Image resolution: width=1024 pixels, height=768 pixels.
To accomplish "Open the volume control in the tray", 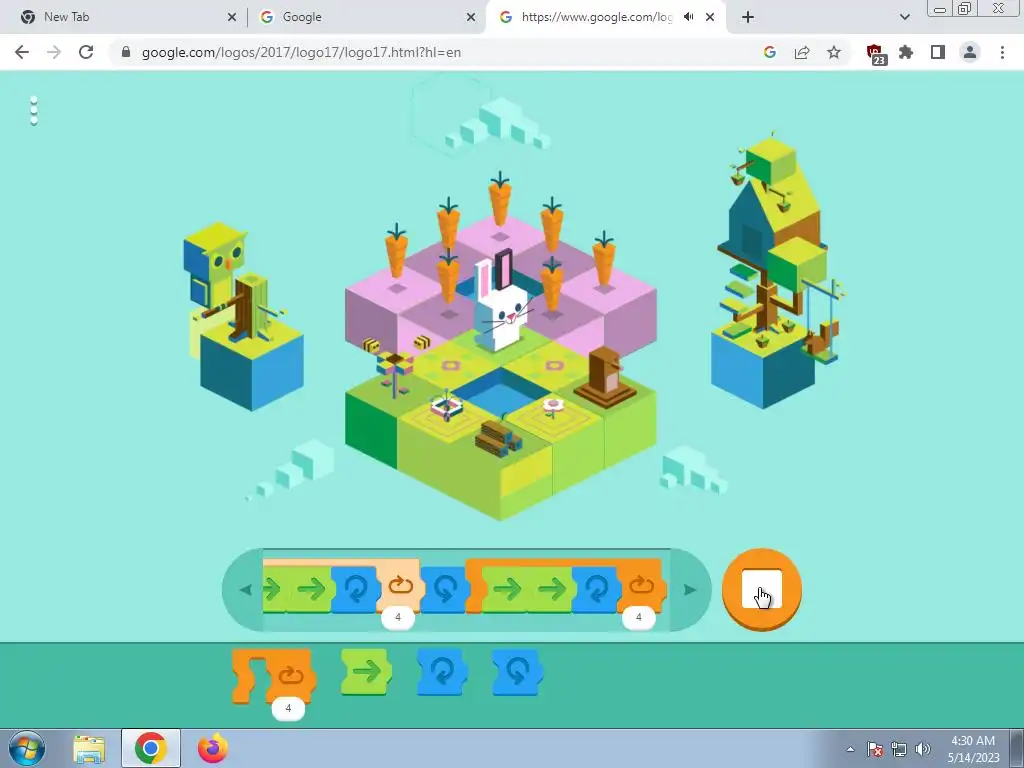I will (x=922, y=749).
